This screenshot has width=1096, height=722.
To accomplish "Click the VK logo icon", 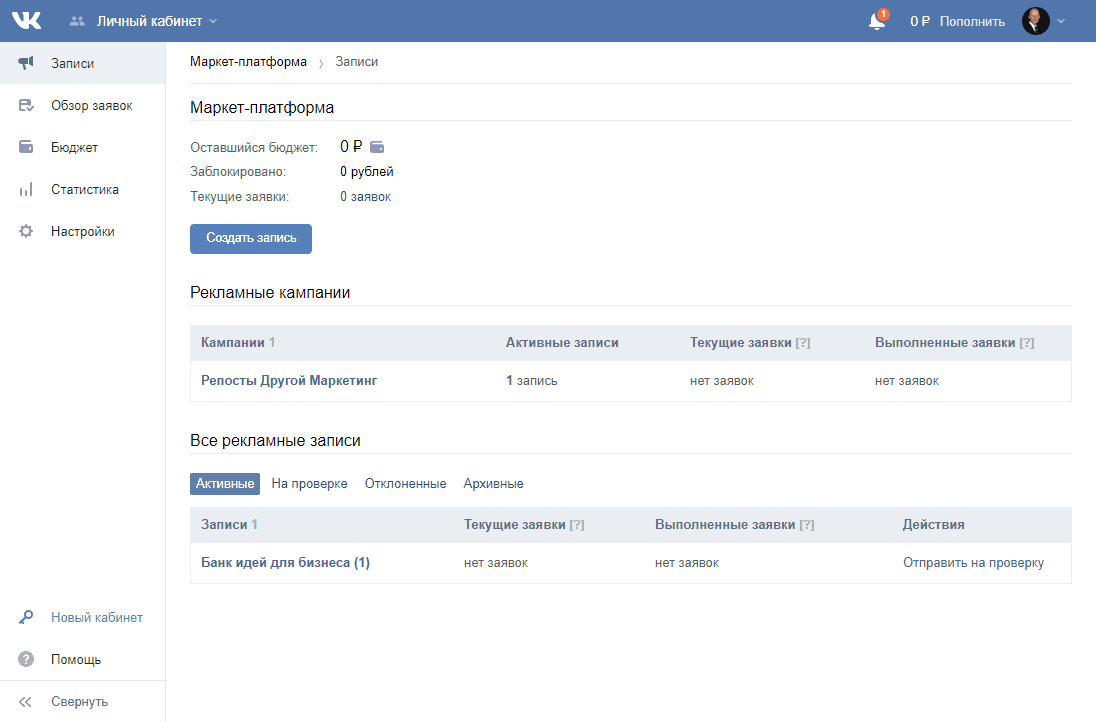I will (27, 20).
